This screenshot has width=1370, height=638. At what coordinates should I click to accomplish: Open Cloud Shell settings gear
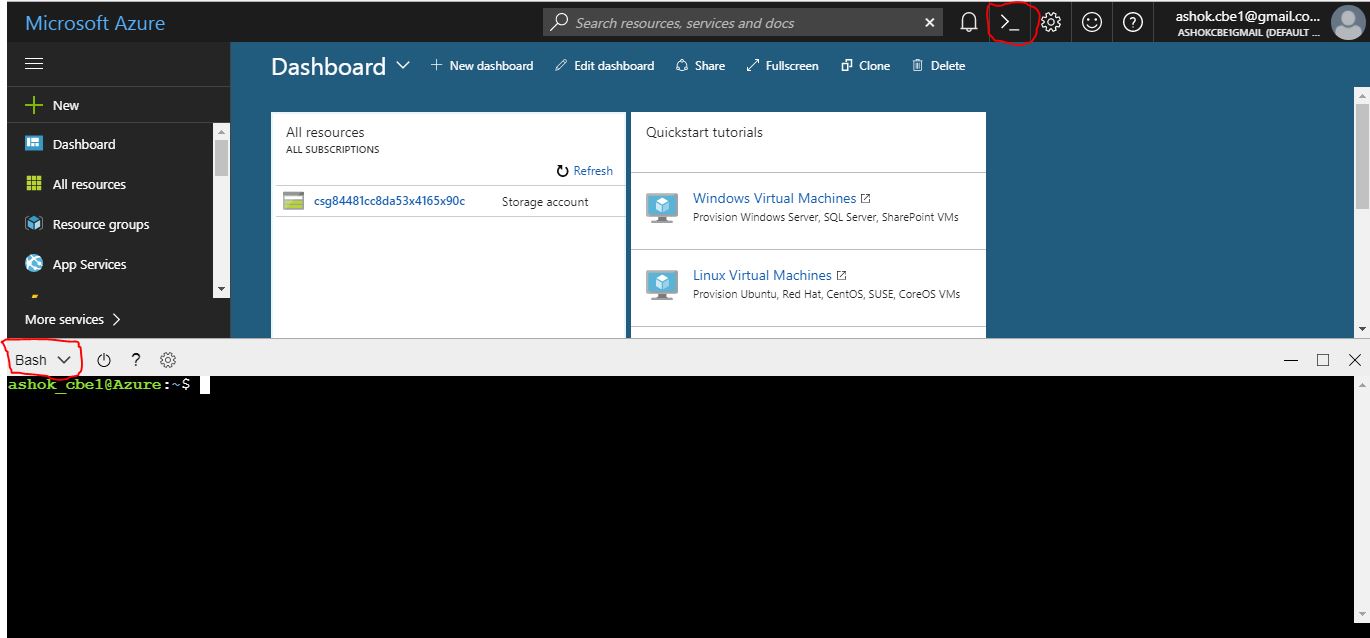[x=167, y=360]
